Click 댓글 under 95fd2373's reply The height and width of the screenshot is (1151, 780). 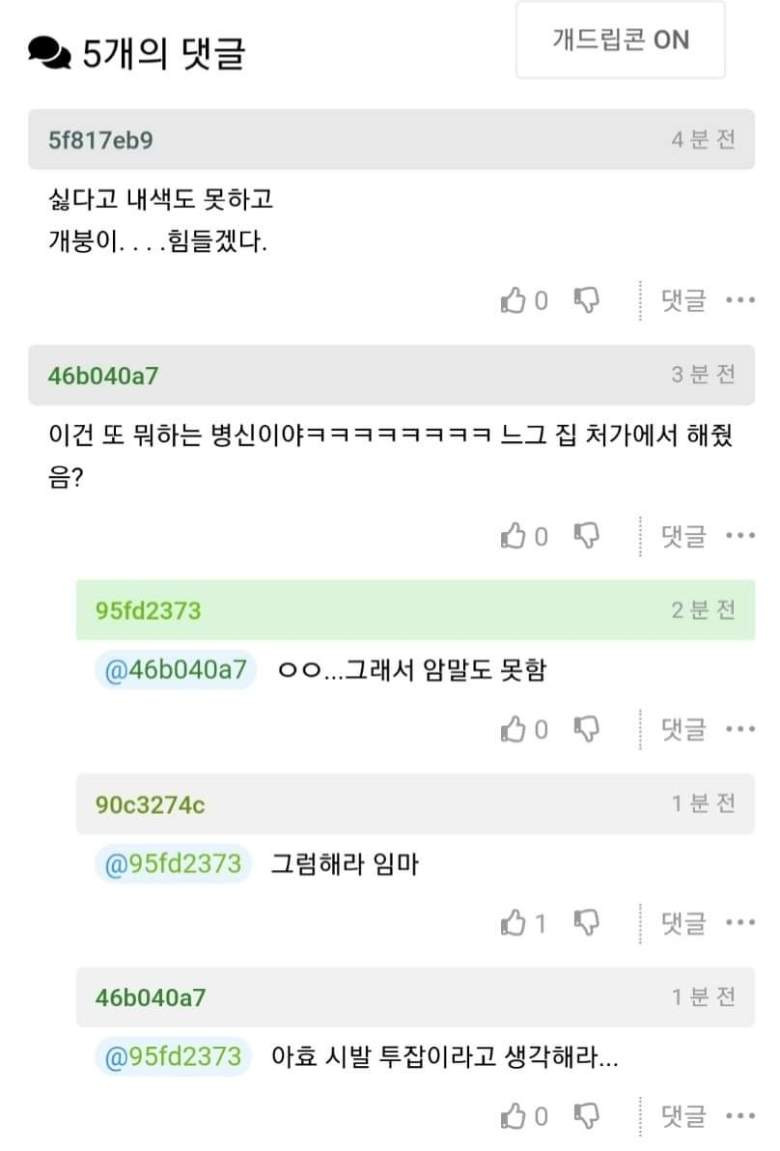[x=683, y=729]
